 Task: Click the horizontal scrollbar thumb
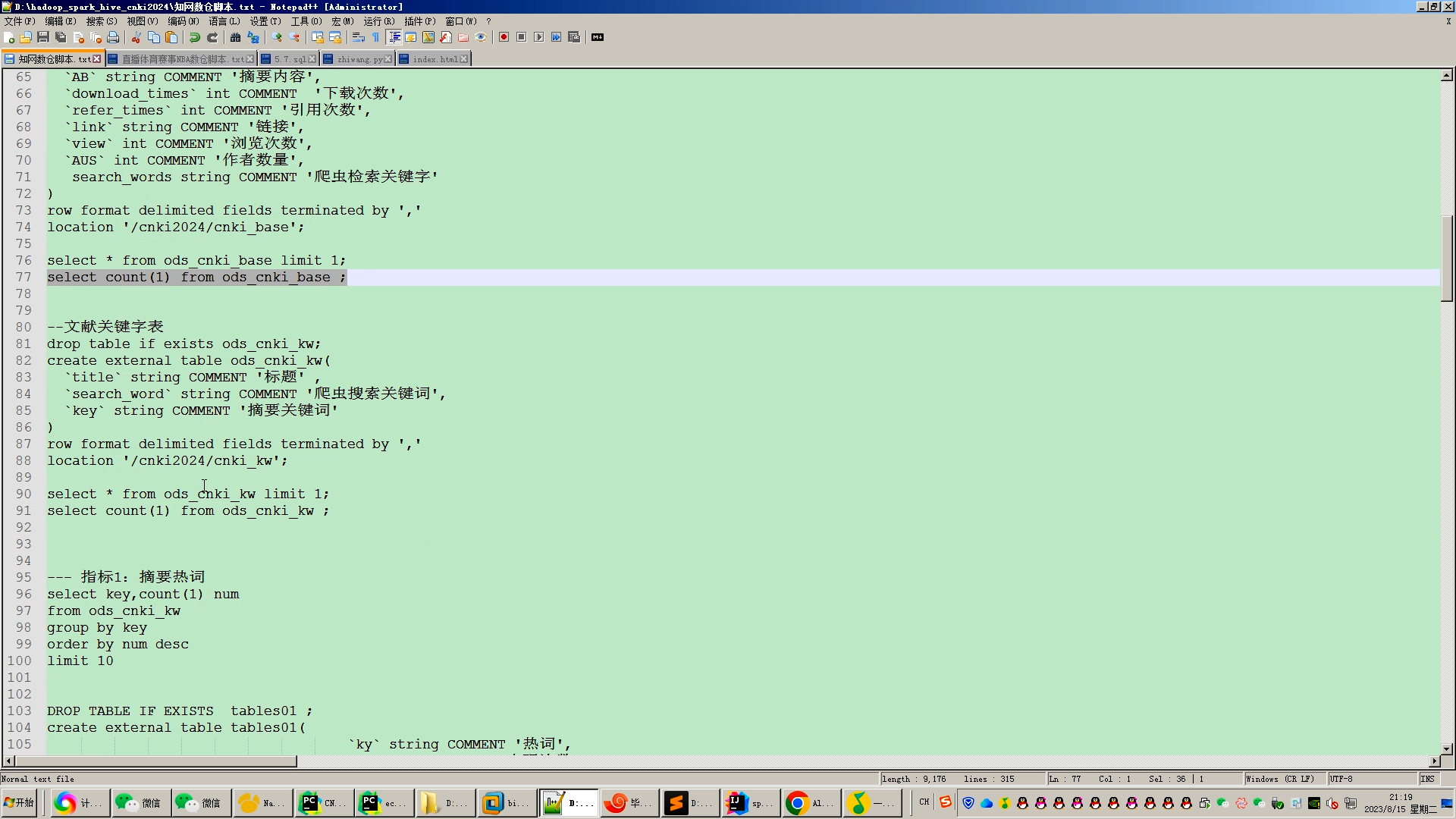tap(155, 761)
